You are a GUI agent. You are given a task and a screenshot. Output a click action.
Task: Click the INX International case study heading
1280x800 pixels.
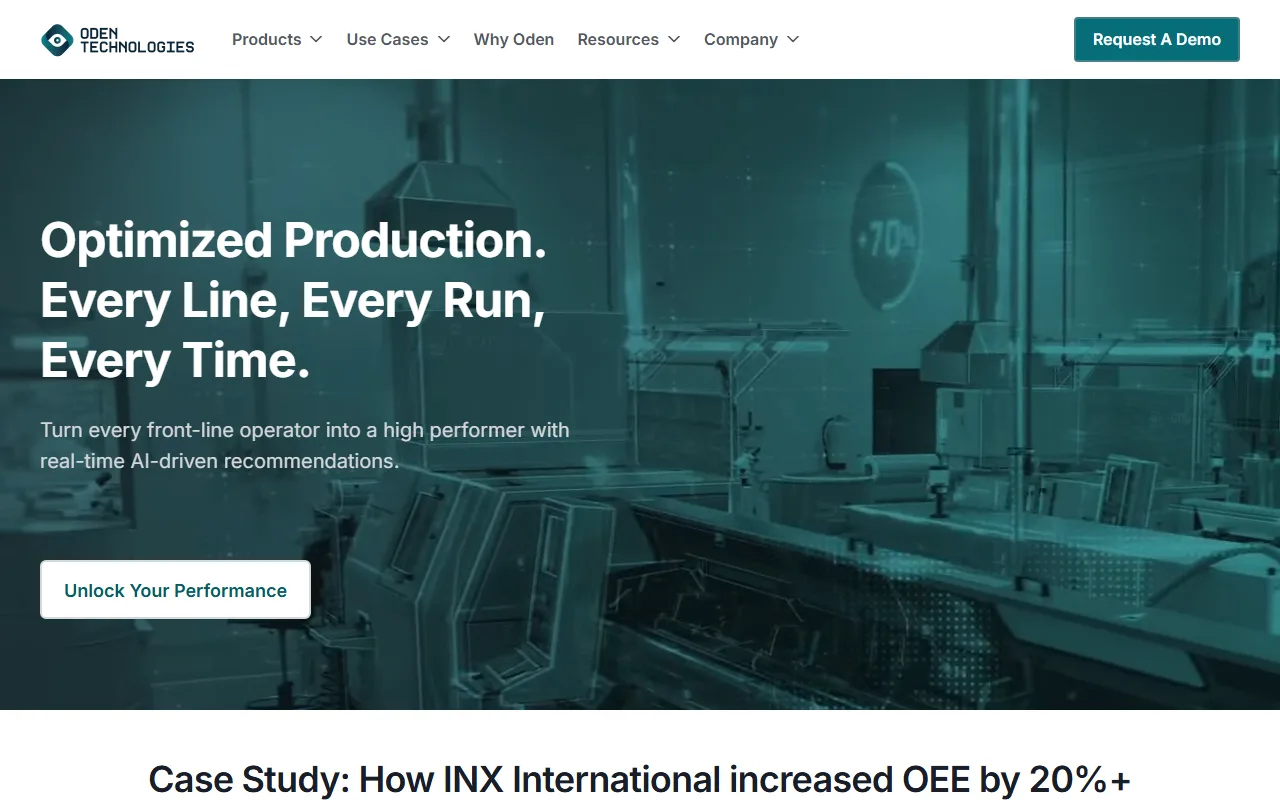click(x=640, y=780)
